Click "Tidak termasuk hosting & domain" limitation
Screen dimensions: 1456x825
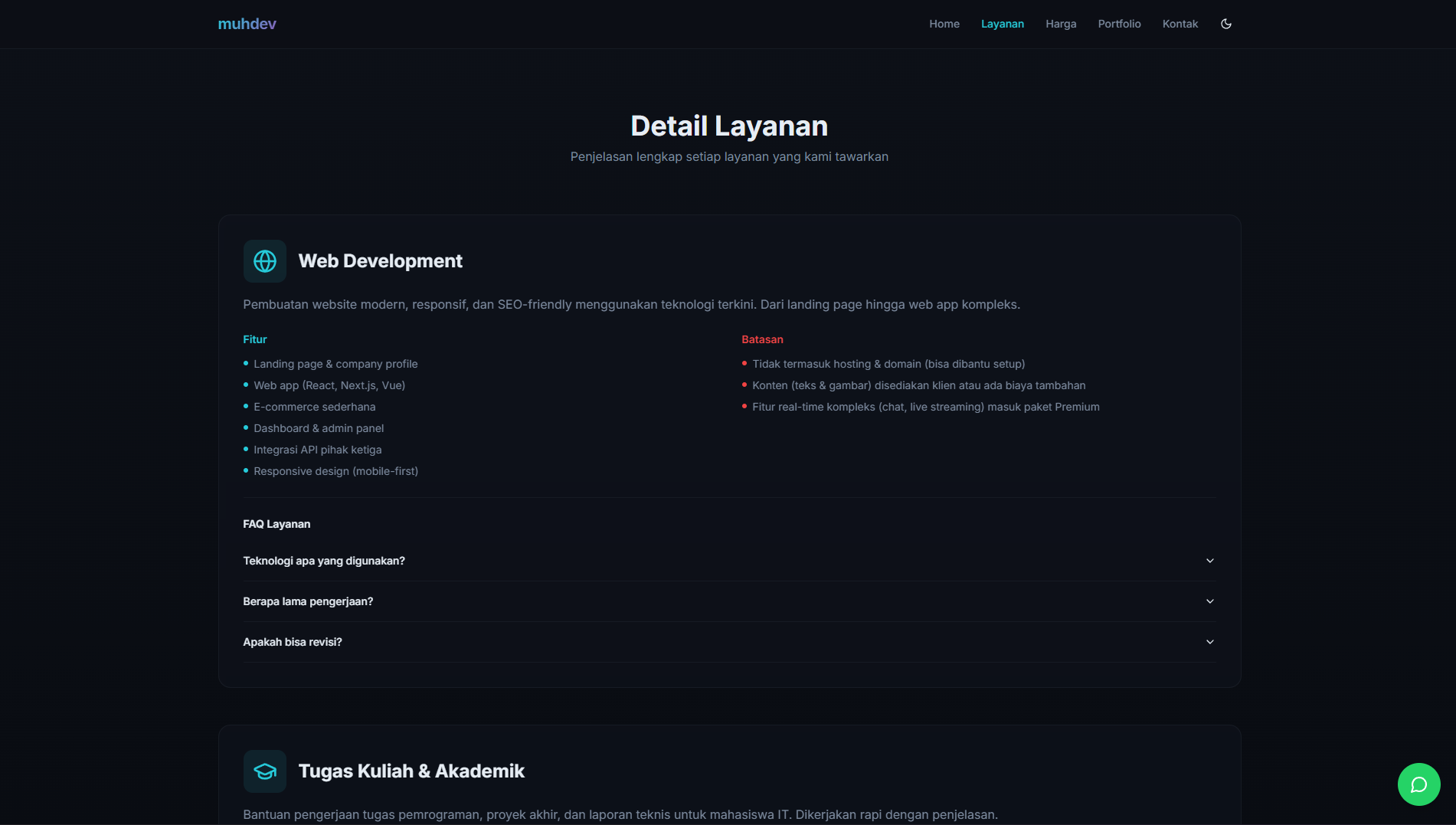(888, 364)
